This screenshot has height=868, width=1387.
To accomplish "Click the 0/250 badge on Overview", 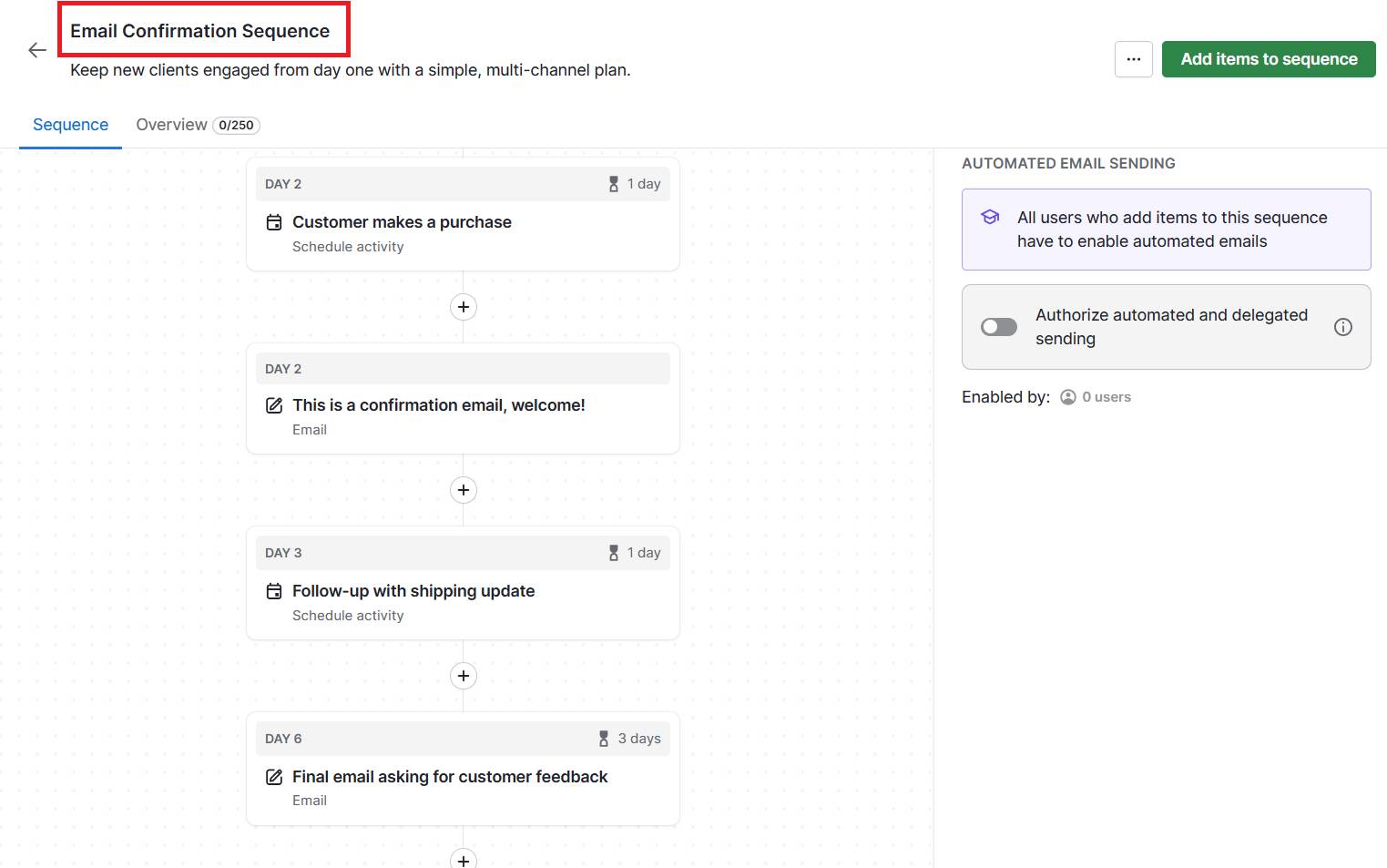I will coord(236,125).
